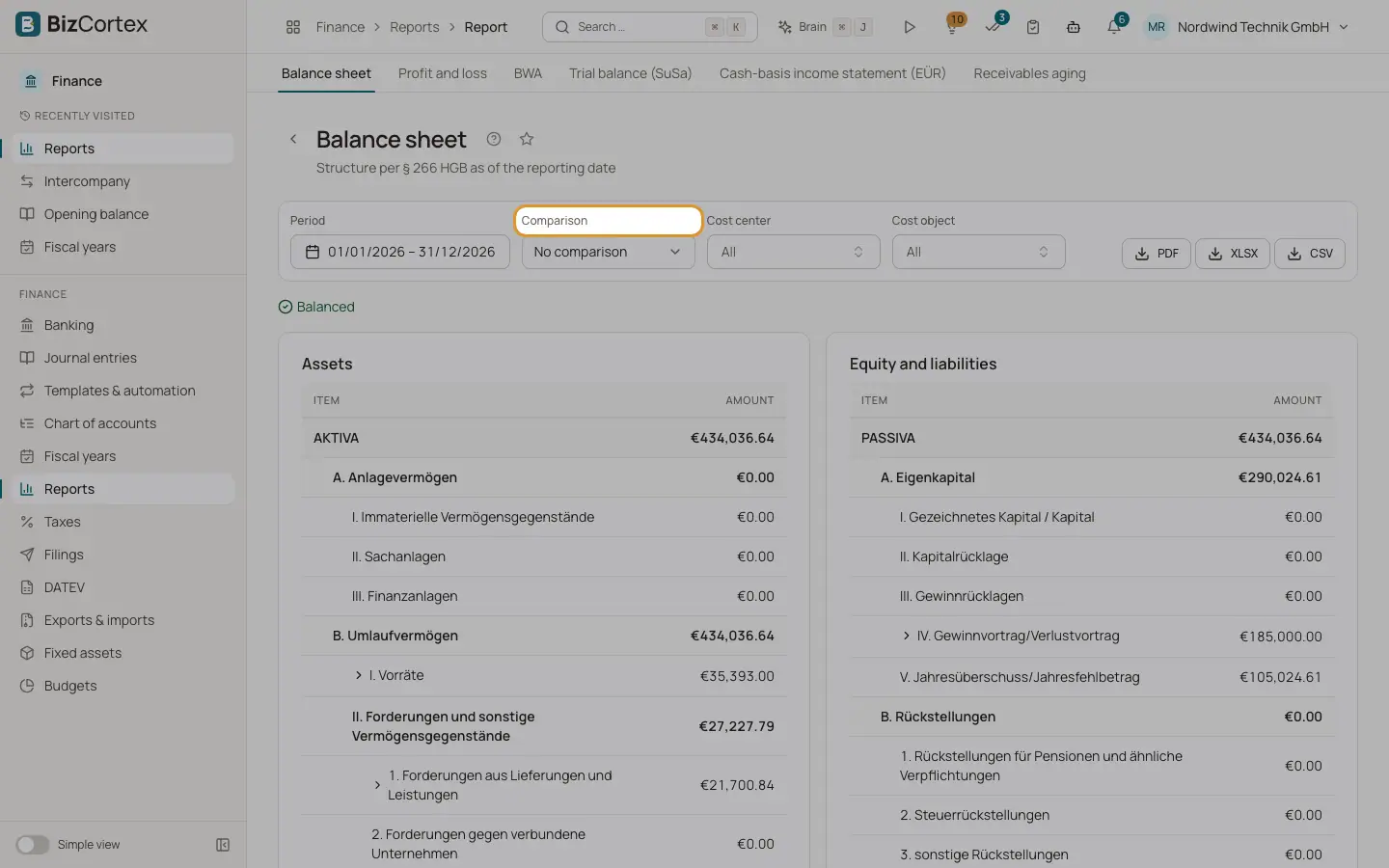Open the No comparison dropdown
Image resolution: width=1389 pixels, height=868 pixels.
pos(608,252)
